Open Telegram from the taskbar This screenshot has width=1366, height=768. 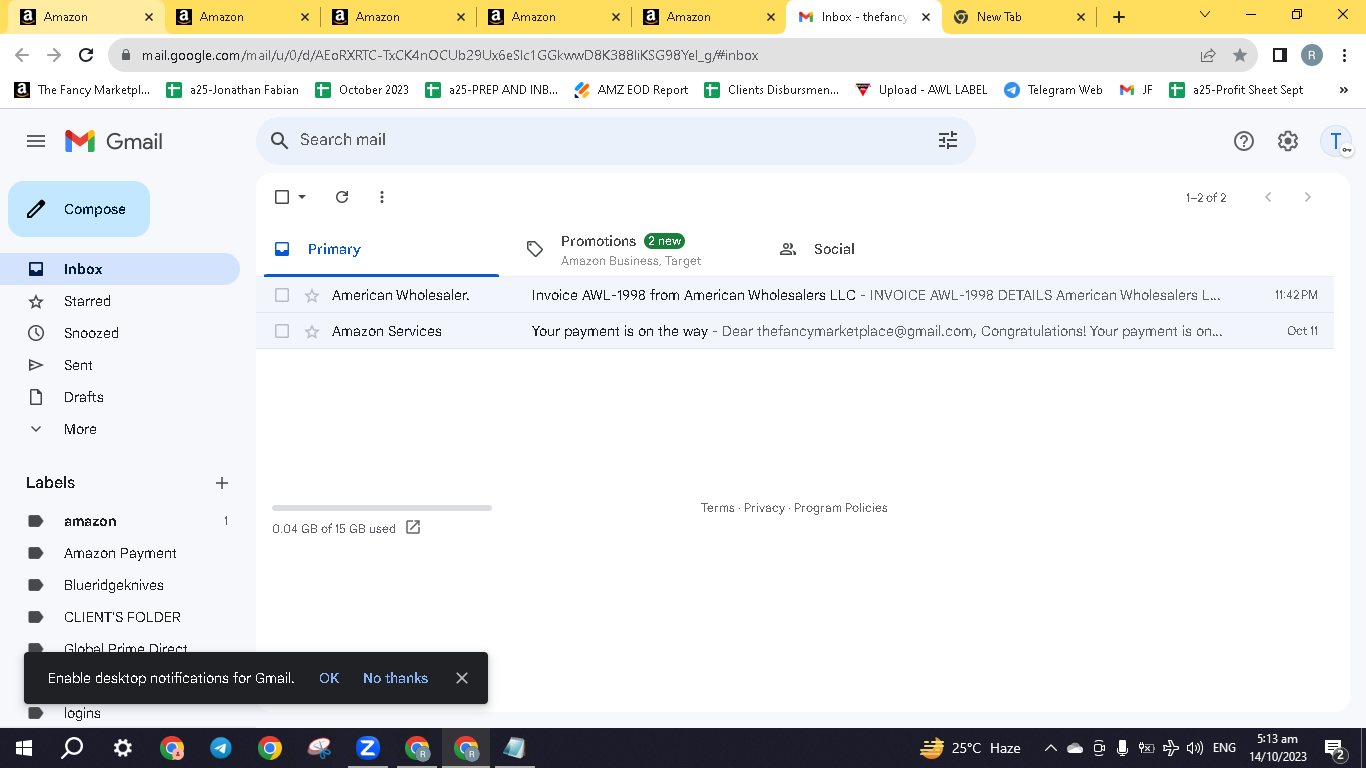tap(221, 748)
